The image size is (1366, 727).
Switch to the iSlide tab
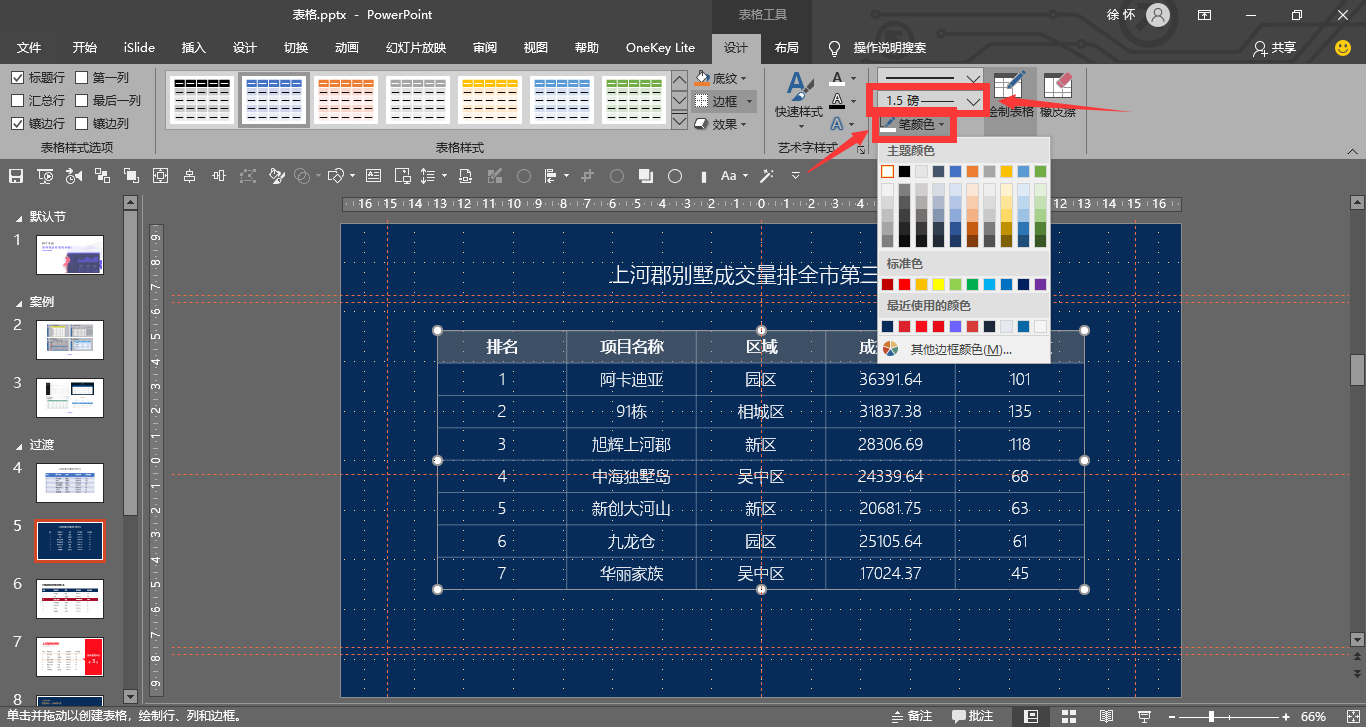pyautogui.click(x=139, y=48)
